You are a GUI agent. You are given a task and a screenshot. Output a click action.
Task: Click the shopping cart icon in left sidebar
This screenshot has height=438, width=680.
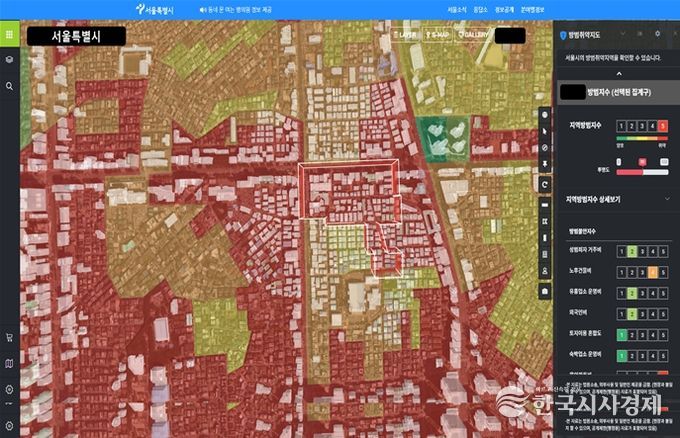9,337
